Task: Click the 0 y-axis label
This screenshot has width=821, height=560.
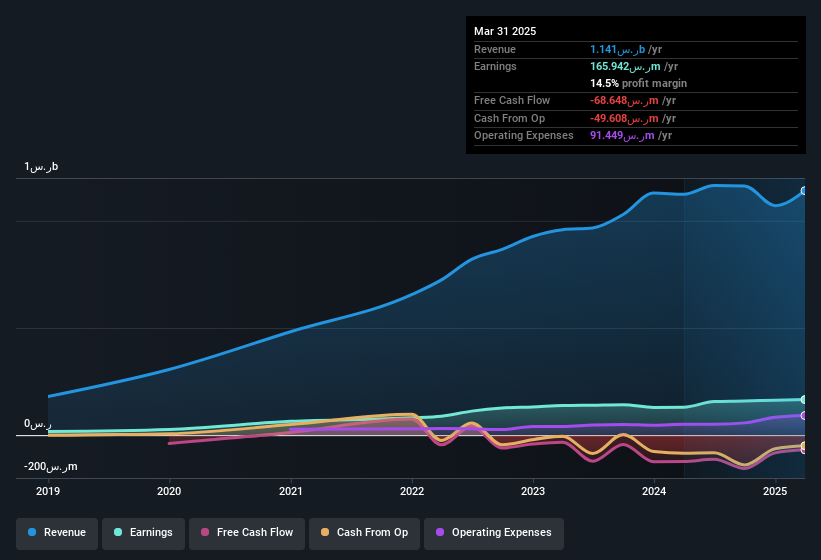Action: click(38, 423)
